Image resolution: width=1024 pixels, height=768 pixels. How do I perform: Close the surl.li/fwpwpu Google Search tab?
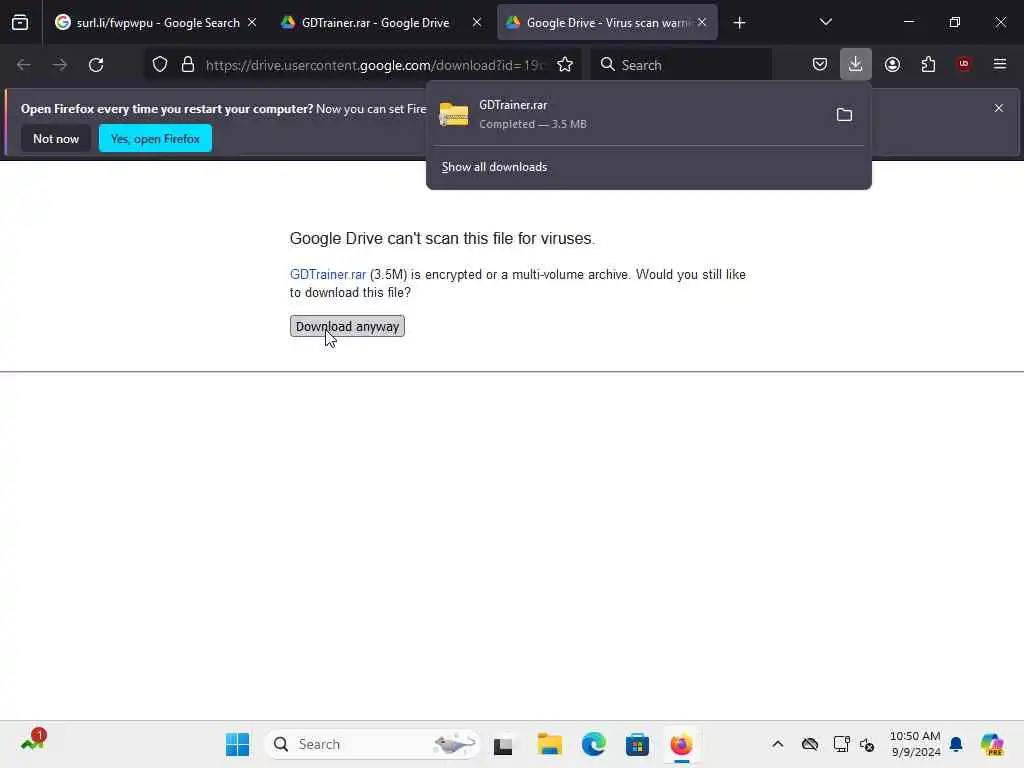252,23
